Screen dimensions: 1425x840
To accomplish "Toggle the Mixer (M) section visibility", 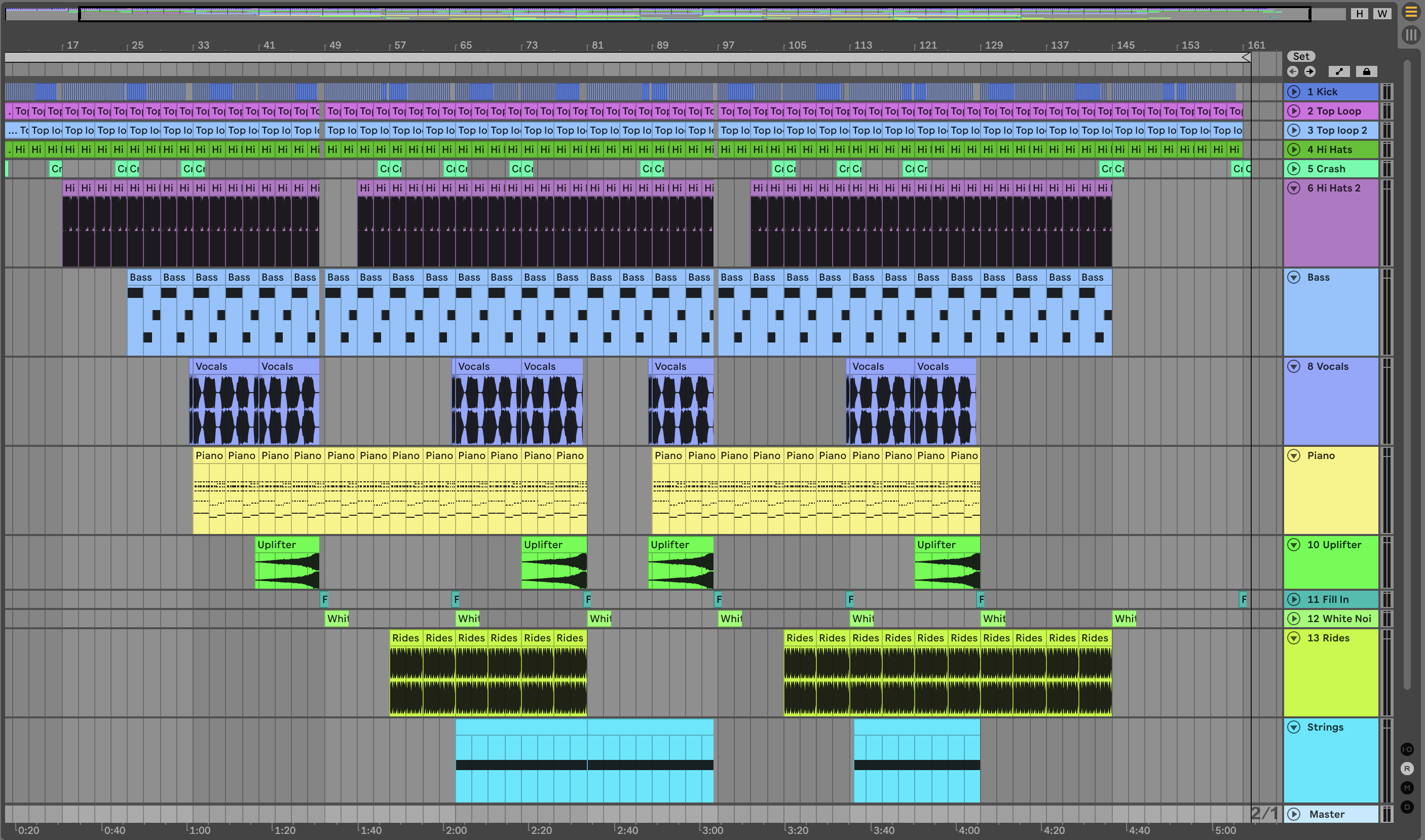I will tap(1407, 787).
